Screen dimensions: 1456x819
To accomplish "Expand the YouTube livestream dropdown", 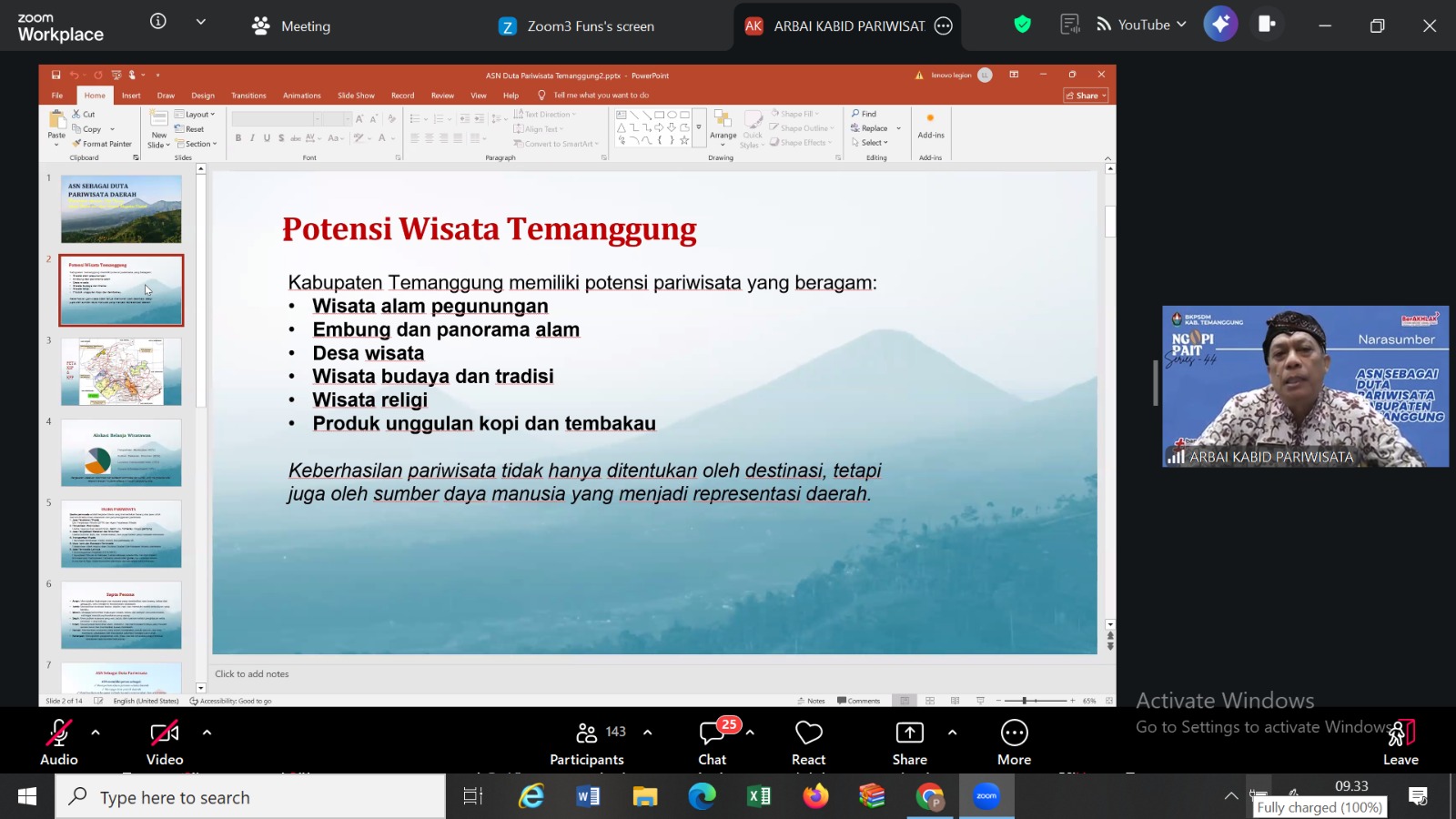I will pos(1182,25).
